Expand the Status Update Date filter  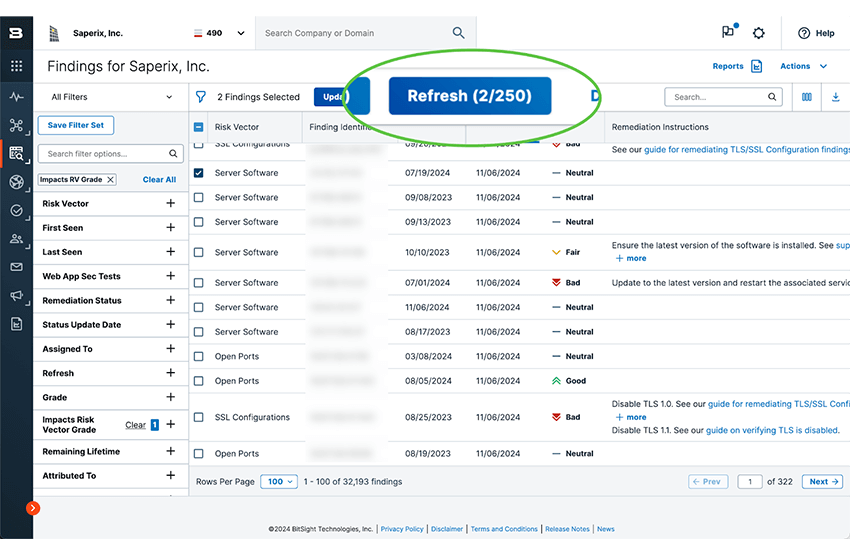click(x=170, y=324)
